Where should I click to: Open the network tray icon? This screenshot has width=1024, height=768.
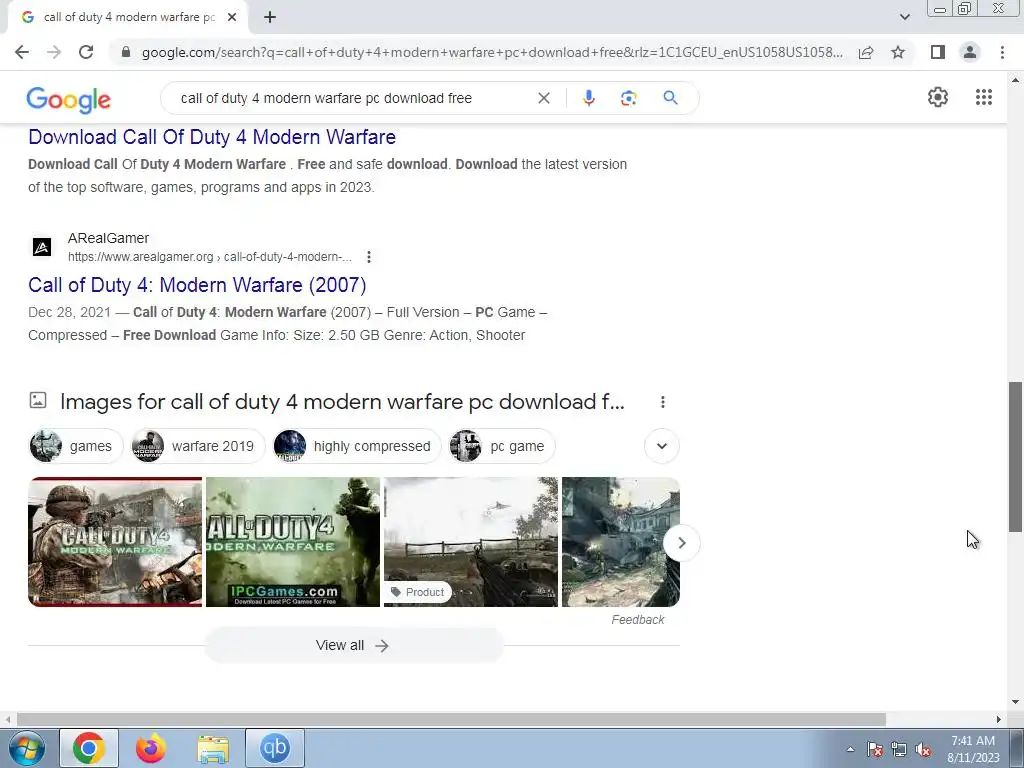[x=899, y=749]
